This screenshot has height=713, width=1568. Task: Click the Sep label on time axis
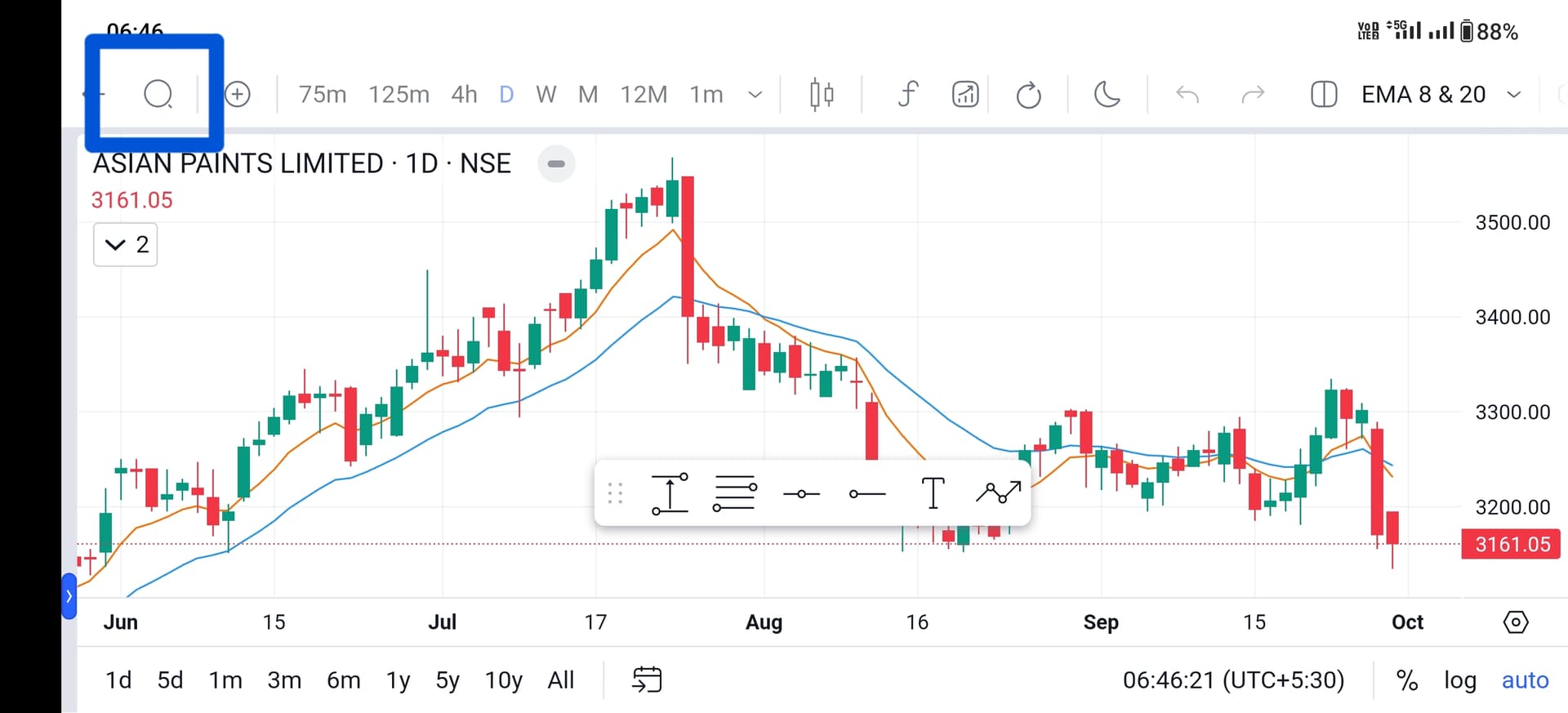[x=1101, y=622]
